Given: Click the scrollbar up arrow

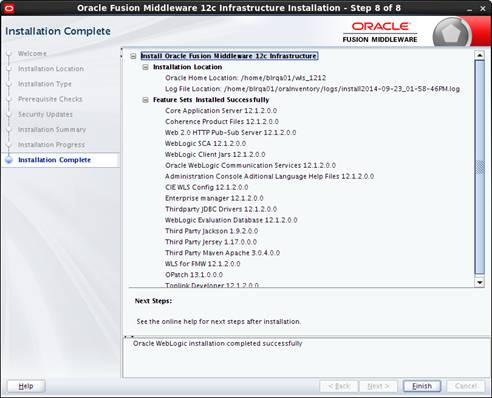Looking at the screenshot, I should tap(479, 55).
